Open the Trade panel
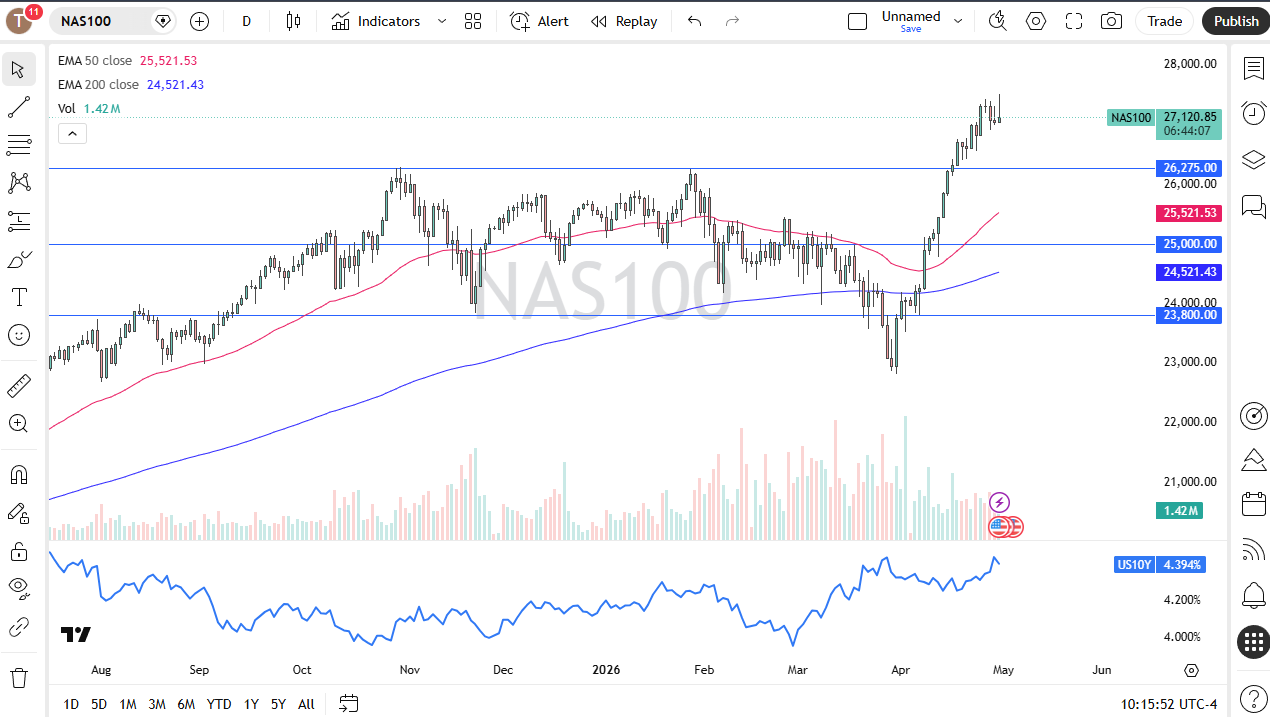The width and height of the screenshot is (1270, 717). coord(1164,21)
